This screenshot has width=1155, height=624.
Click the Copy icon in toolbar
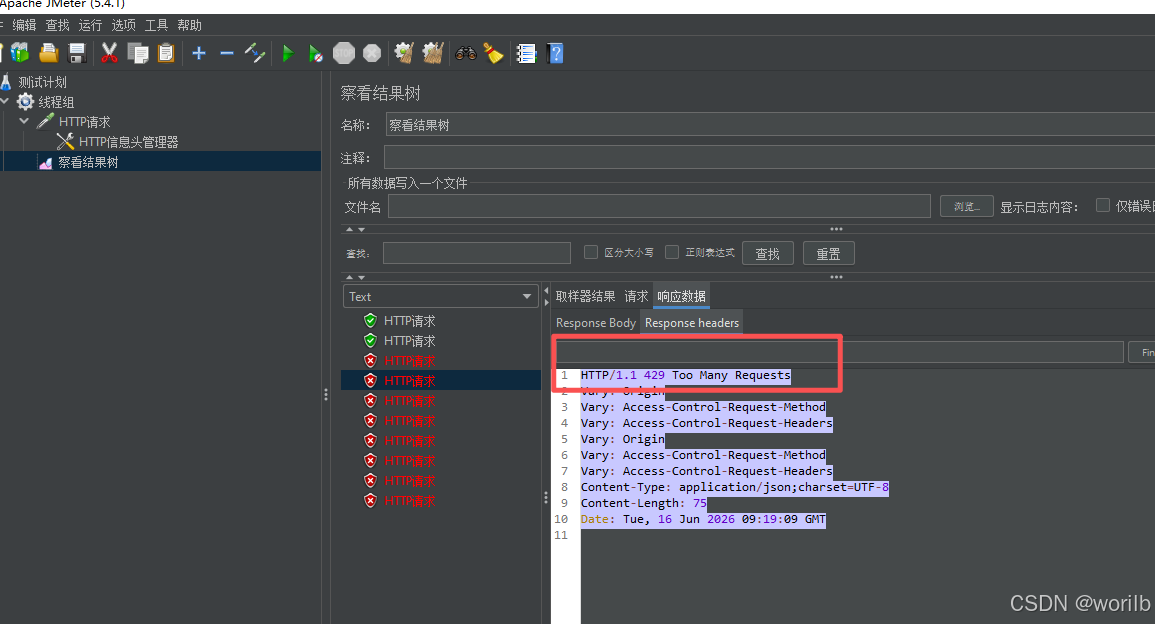138,53
